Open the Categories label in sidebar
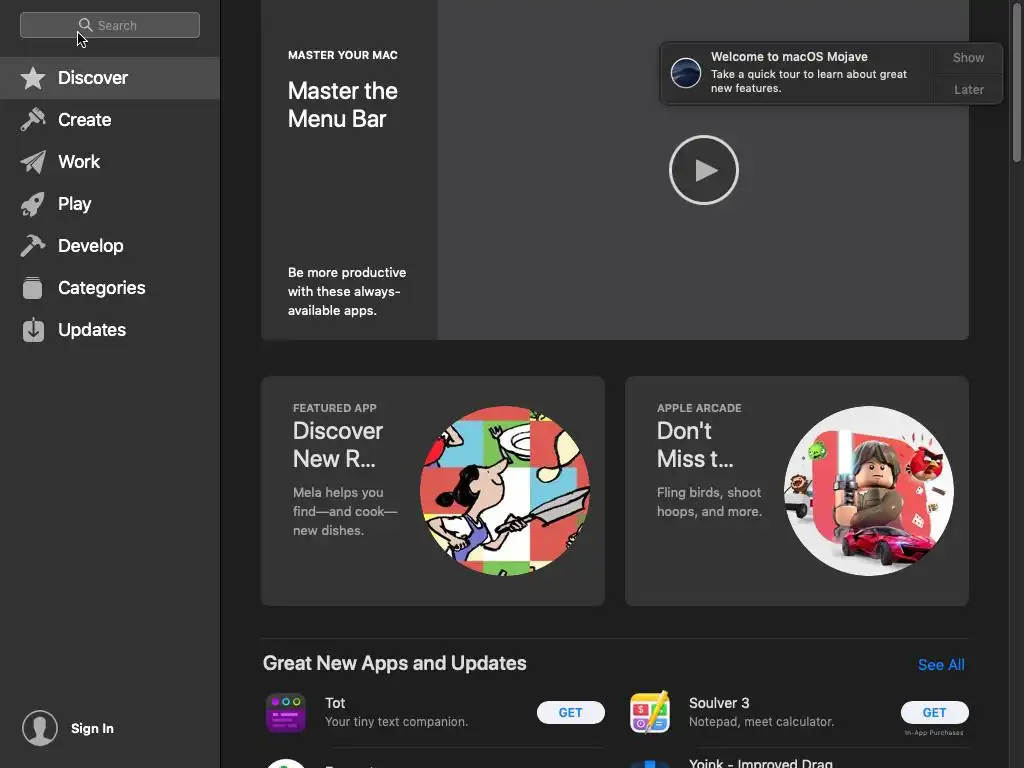Screen dimensions: 1024x768 pos(102,288)
